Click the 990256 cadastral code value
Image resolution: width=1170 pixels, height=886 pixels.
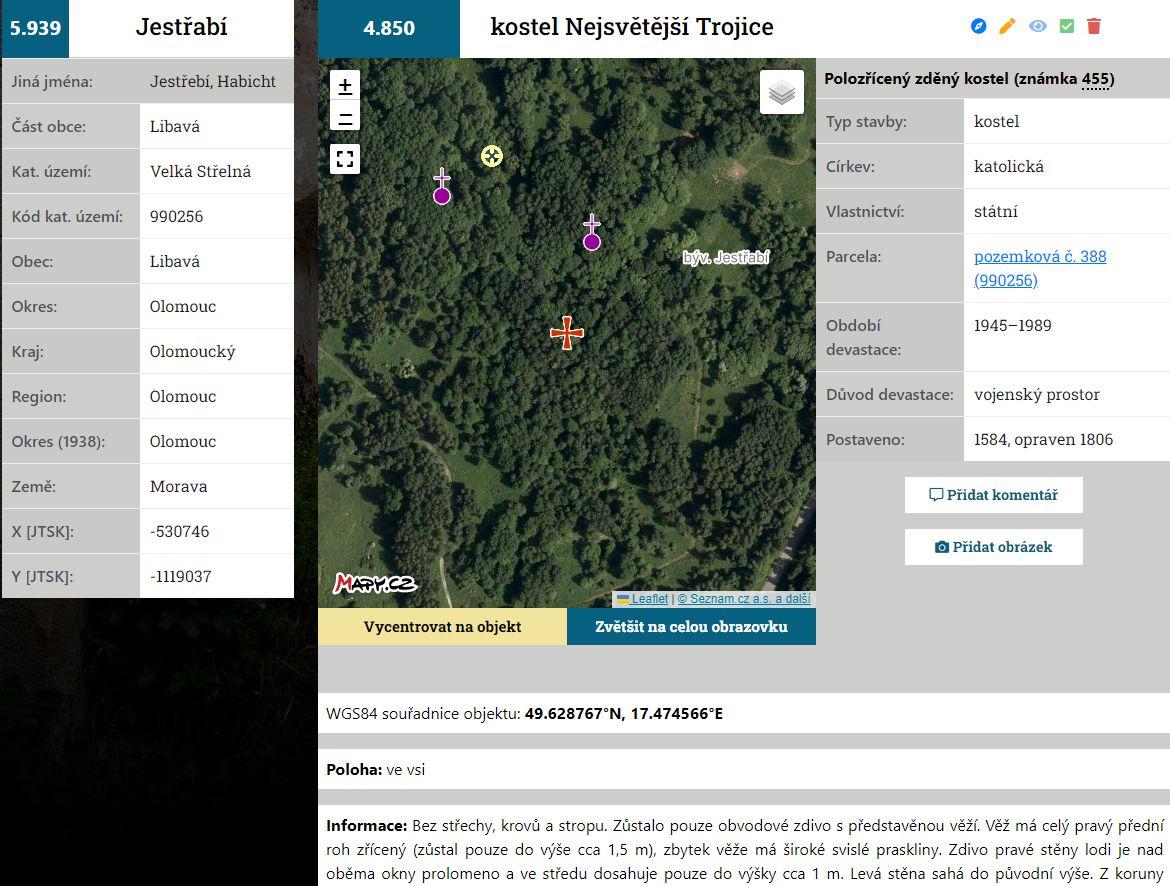coord(176,216)
